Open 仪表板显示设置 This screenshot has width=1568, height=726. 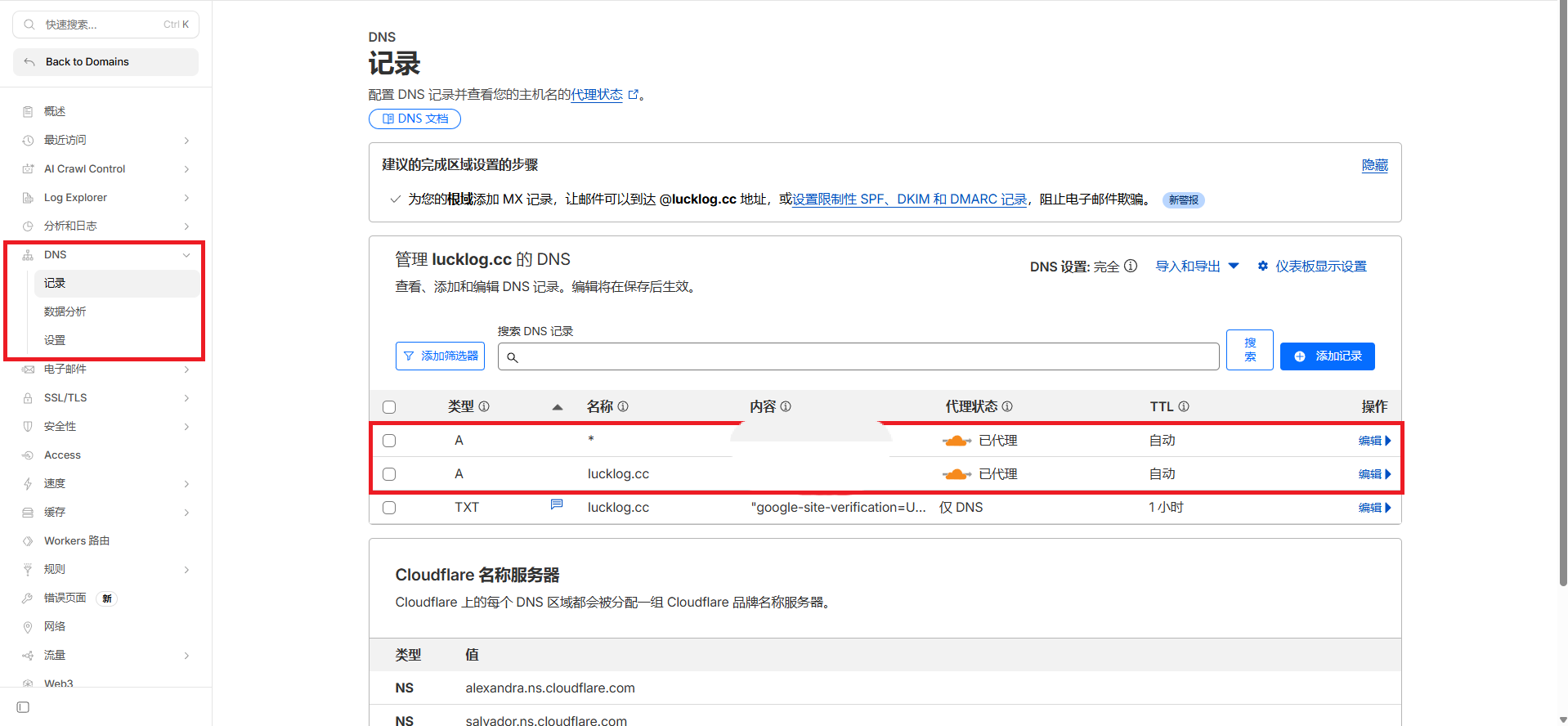tap(1312, 267)
